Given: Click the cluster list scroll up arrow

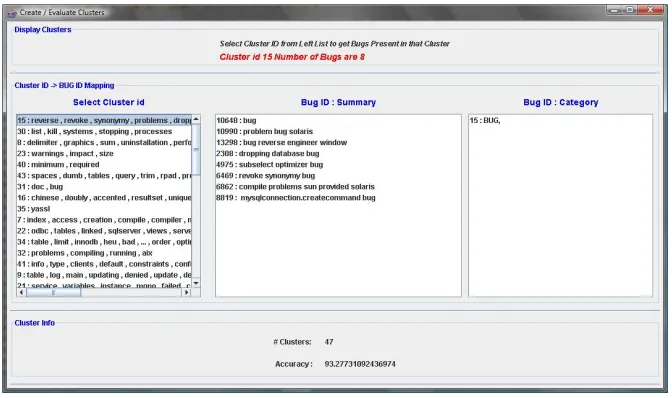Looking at the screenshot, I should [x=196, y=119].
